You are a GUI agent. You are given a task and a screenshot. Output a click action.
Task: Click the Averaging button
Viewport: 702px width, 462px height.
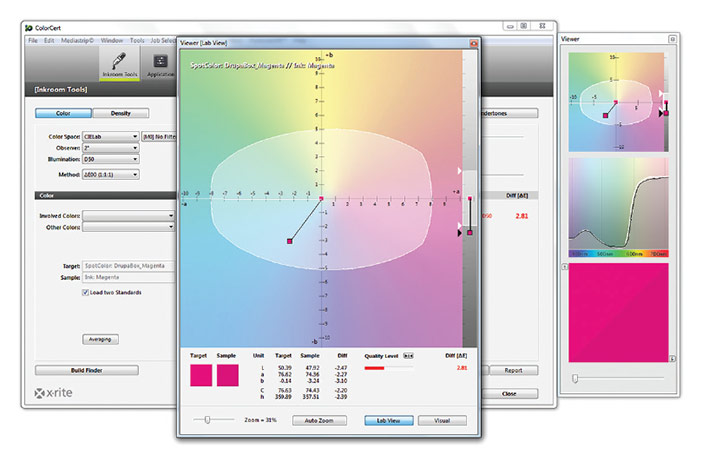(x=100, y=339)
